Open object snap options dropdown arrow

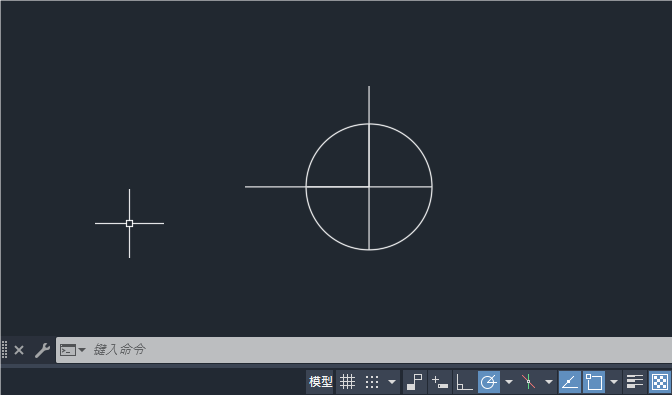(614, 381)
